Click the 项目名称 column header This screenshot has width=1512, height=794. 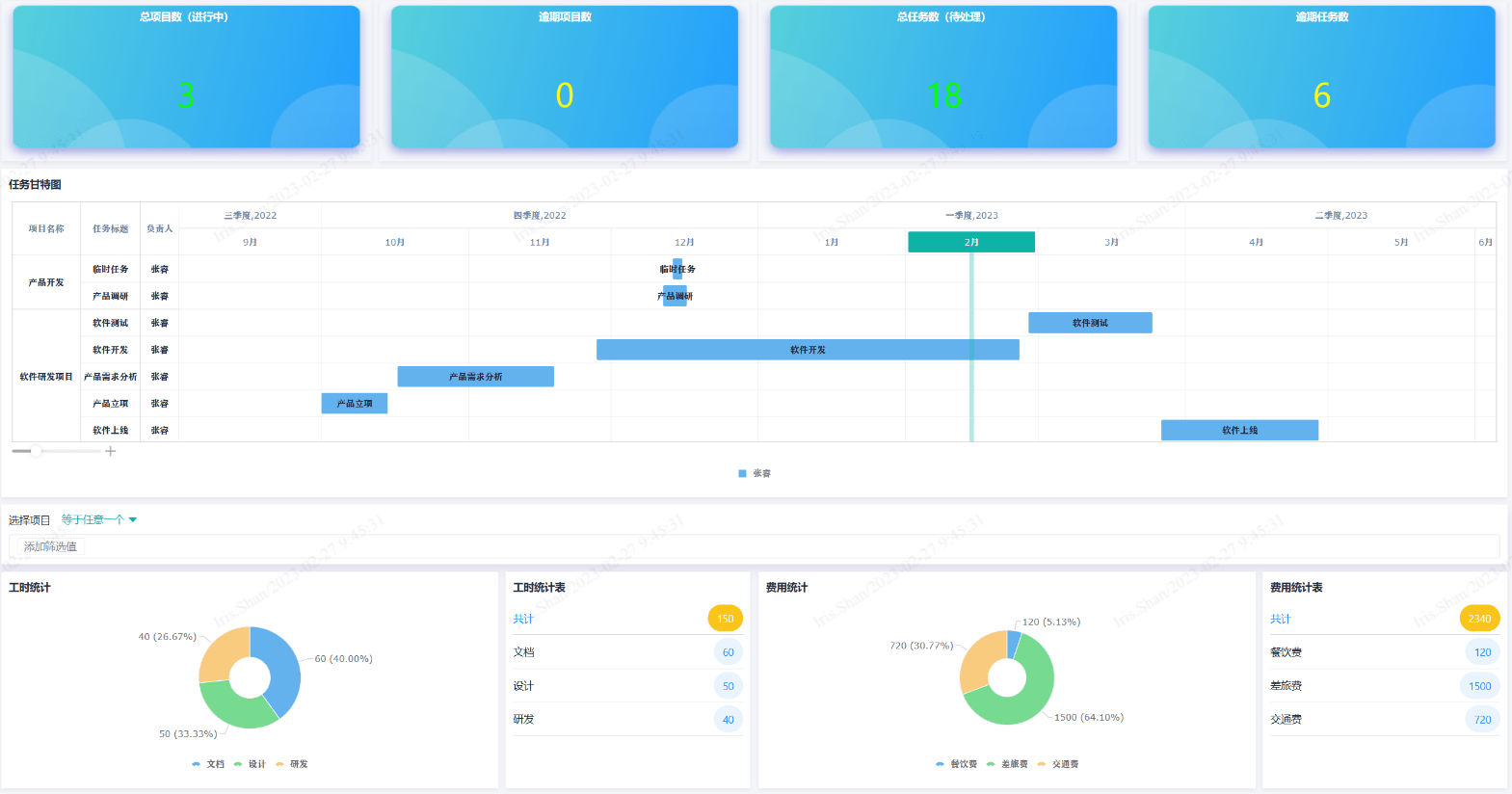tap(46, 228)
